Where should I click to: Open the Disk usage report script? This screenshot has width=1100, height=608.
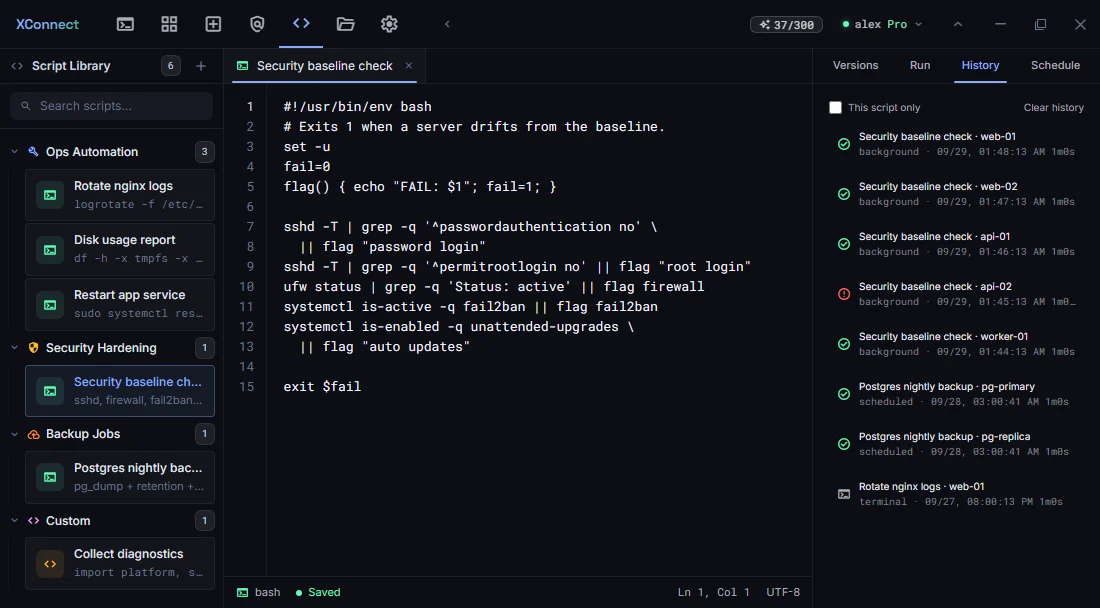pos(120,249)
